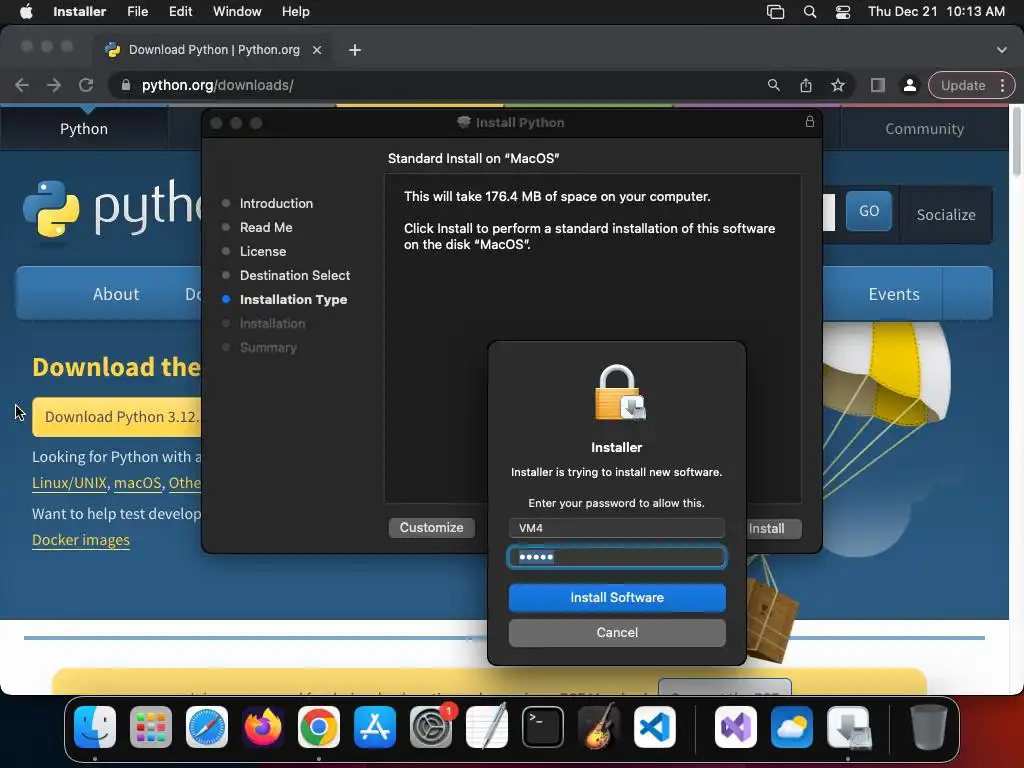This screenshot has width=1024, height=768.
Task: Open System Settings in the Dock
Action: point(431,727)
